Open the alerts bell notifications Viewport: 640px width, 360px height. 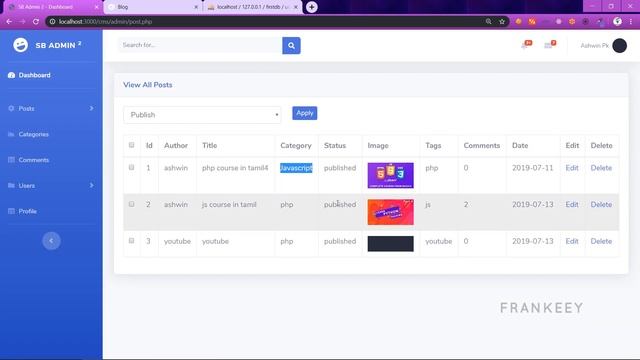point(526,45)
